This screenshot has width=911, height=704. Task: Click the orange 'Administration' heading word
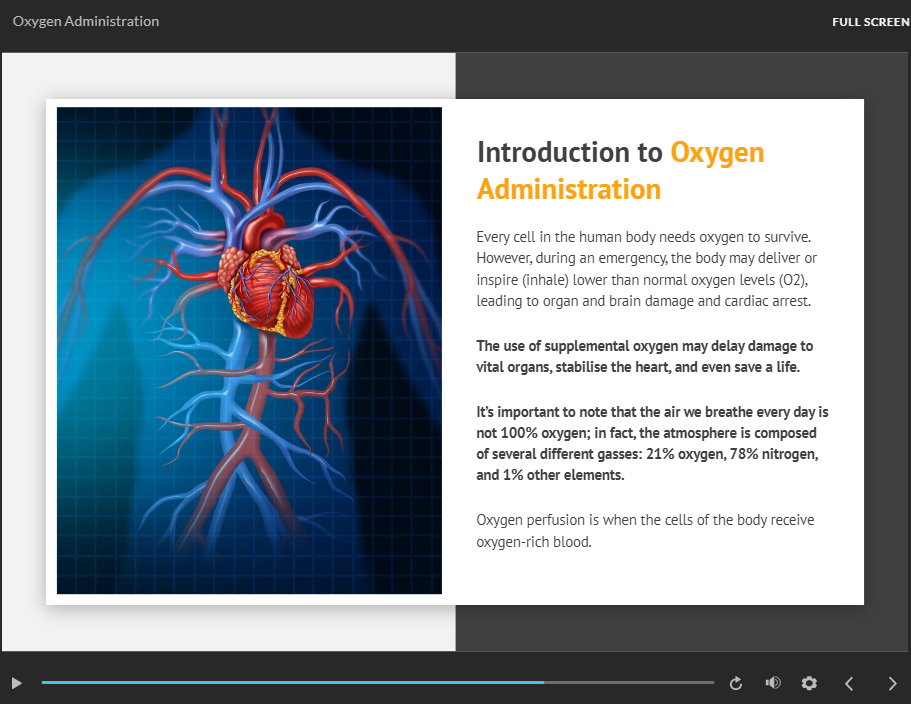[x=568, y=189]
